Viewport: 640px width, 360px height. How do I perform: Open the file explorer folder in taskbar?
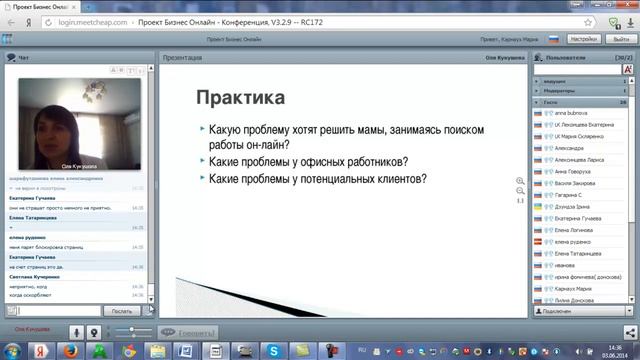(x=158, y=351)
